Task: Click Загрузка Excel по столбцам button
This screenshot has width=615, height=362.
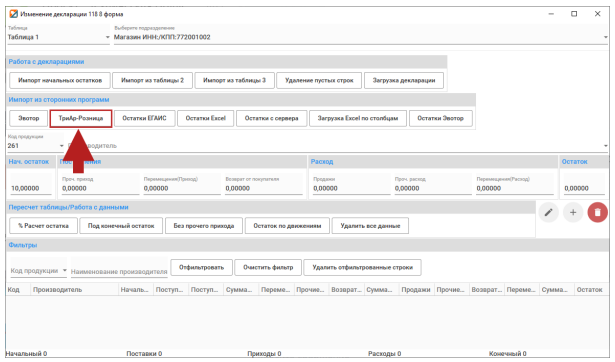Action: [358, 118]
